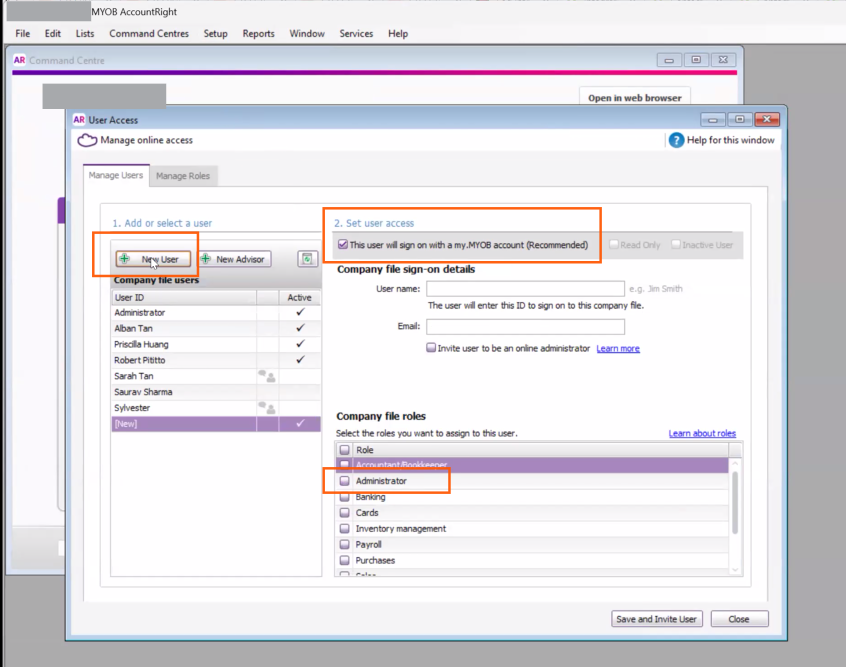Tick the Accountant/Bookkeeper role checkbox
The width and height of the screenshot is (846, 667).
coord(345,465)
